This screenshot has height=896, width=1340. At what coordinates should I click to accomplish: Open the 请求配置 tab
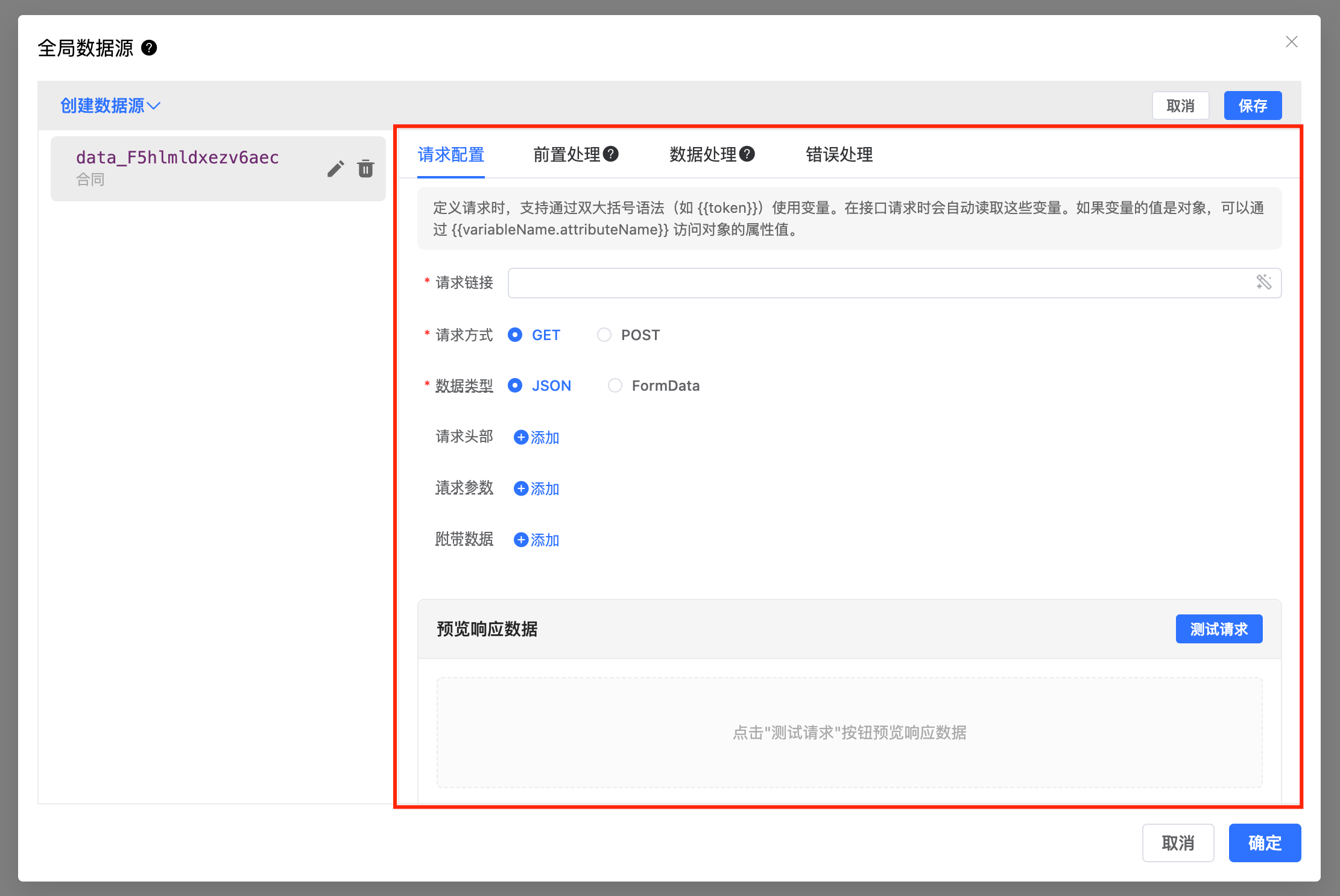pos(450,154)
